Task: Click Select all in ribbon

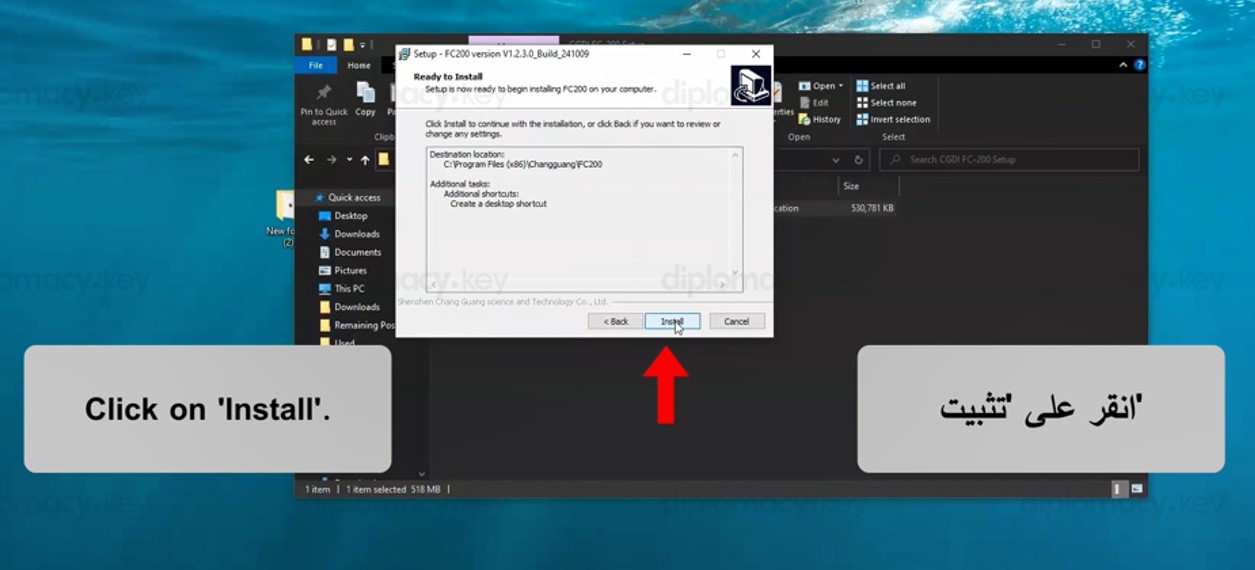Action: point(880,86)
